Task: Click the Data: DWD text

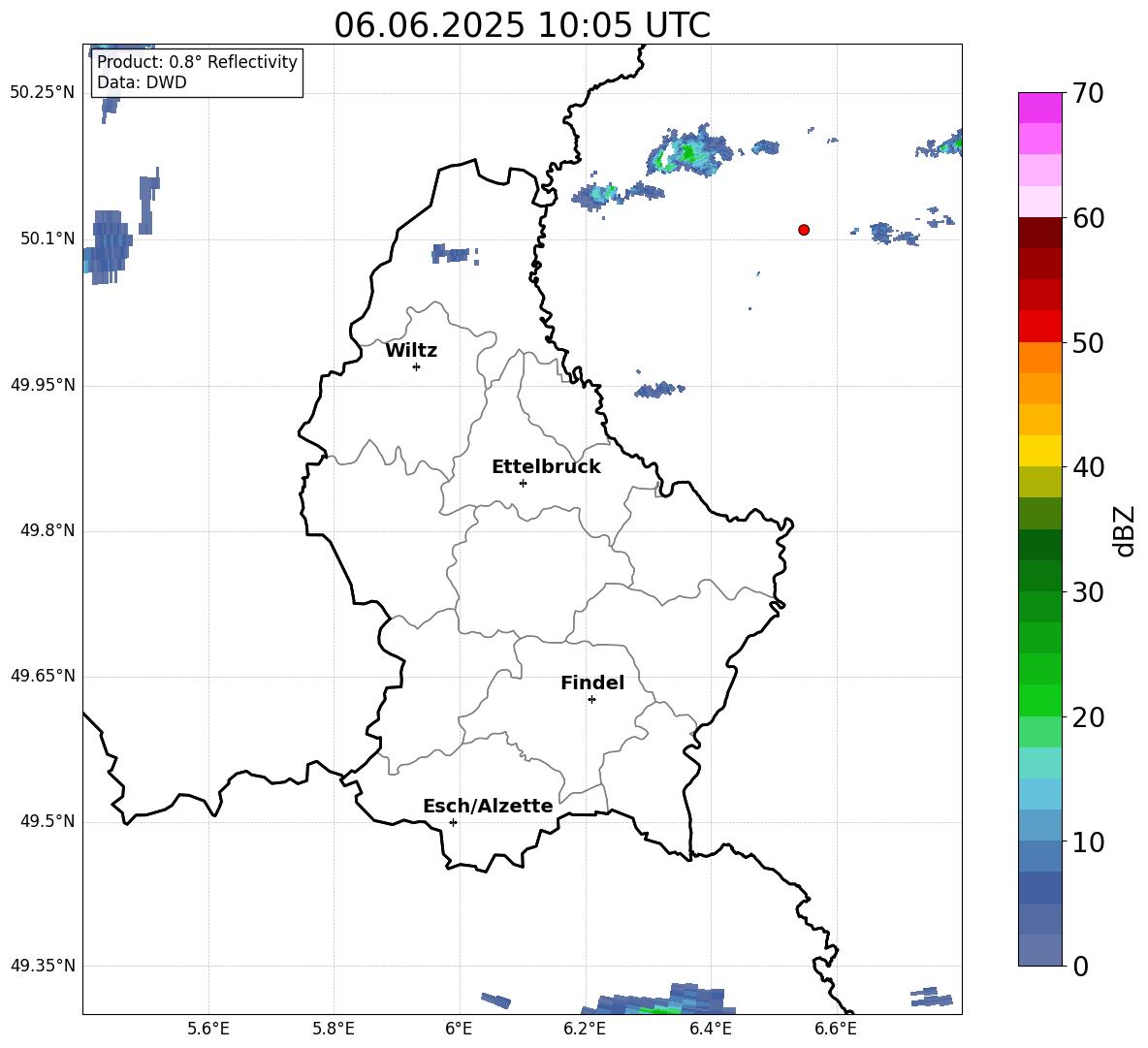Action: point(142,82)
